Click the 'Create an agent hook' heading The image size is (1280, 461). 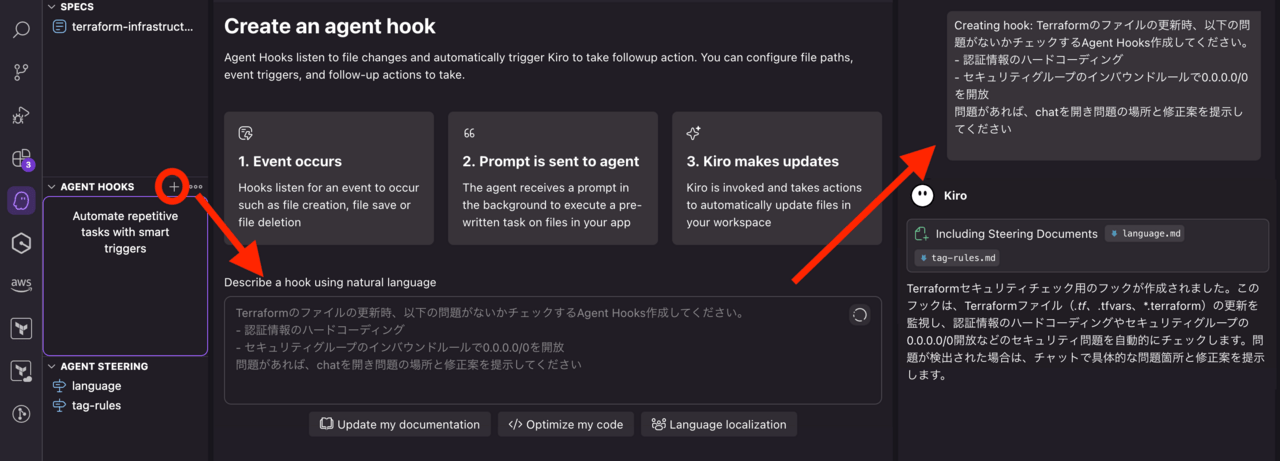point(330,26)
